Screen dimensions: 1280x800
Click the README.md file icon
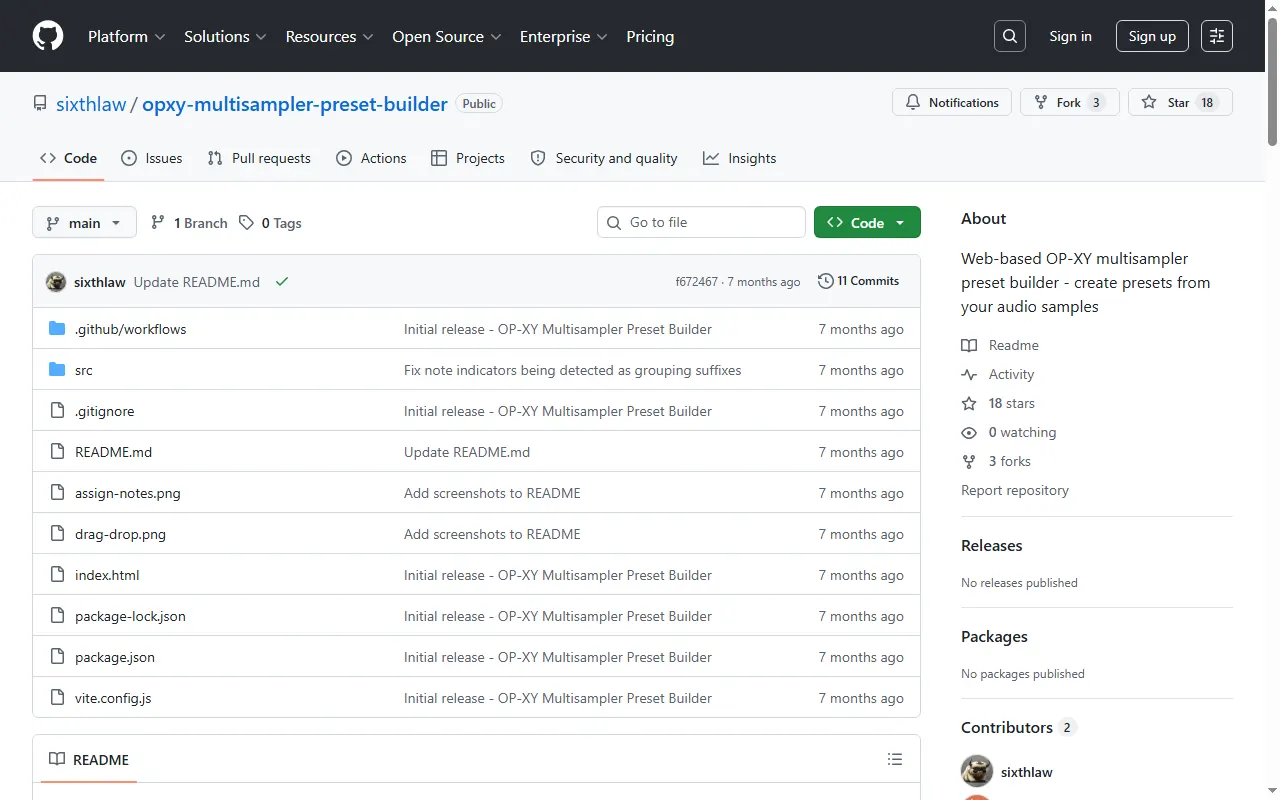(57, 452)
